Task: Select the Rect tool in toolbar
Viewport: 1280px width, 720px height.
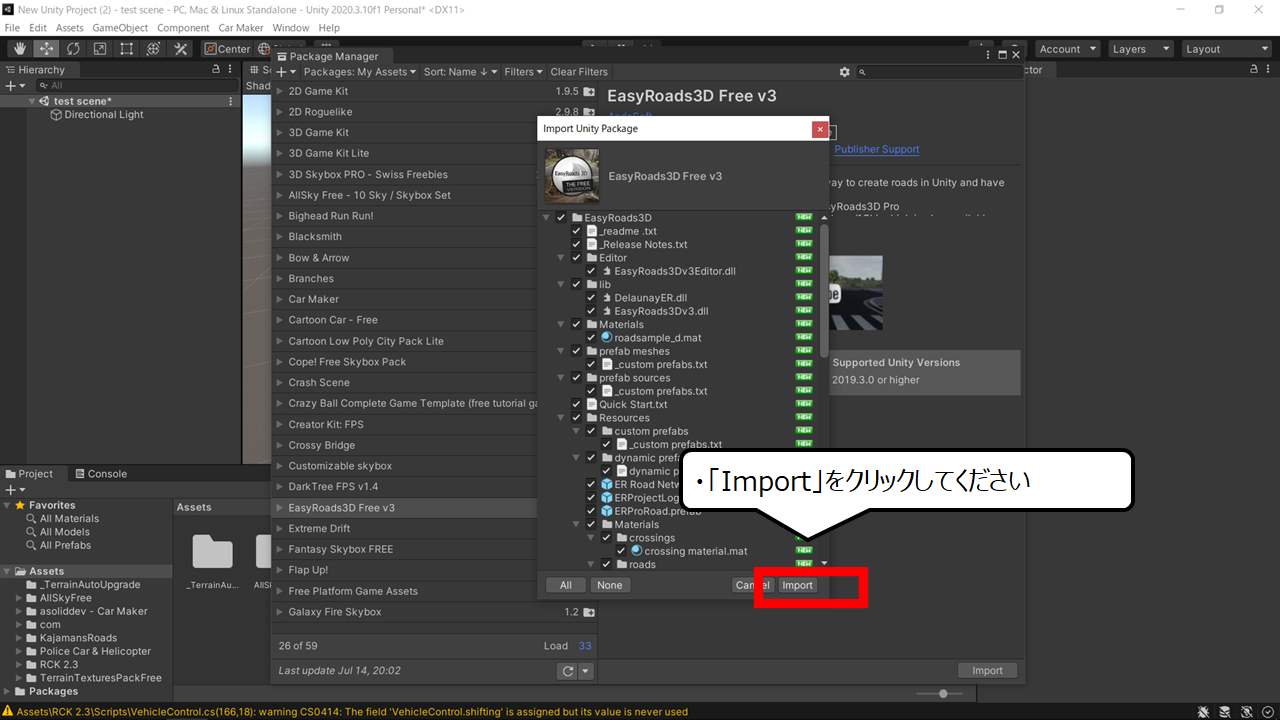Action: 127,49
